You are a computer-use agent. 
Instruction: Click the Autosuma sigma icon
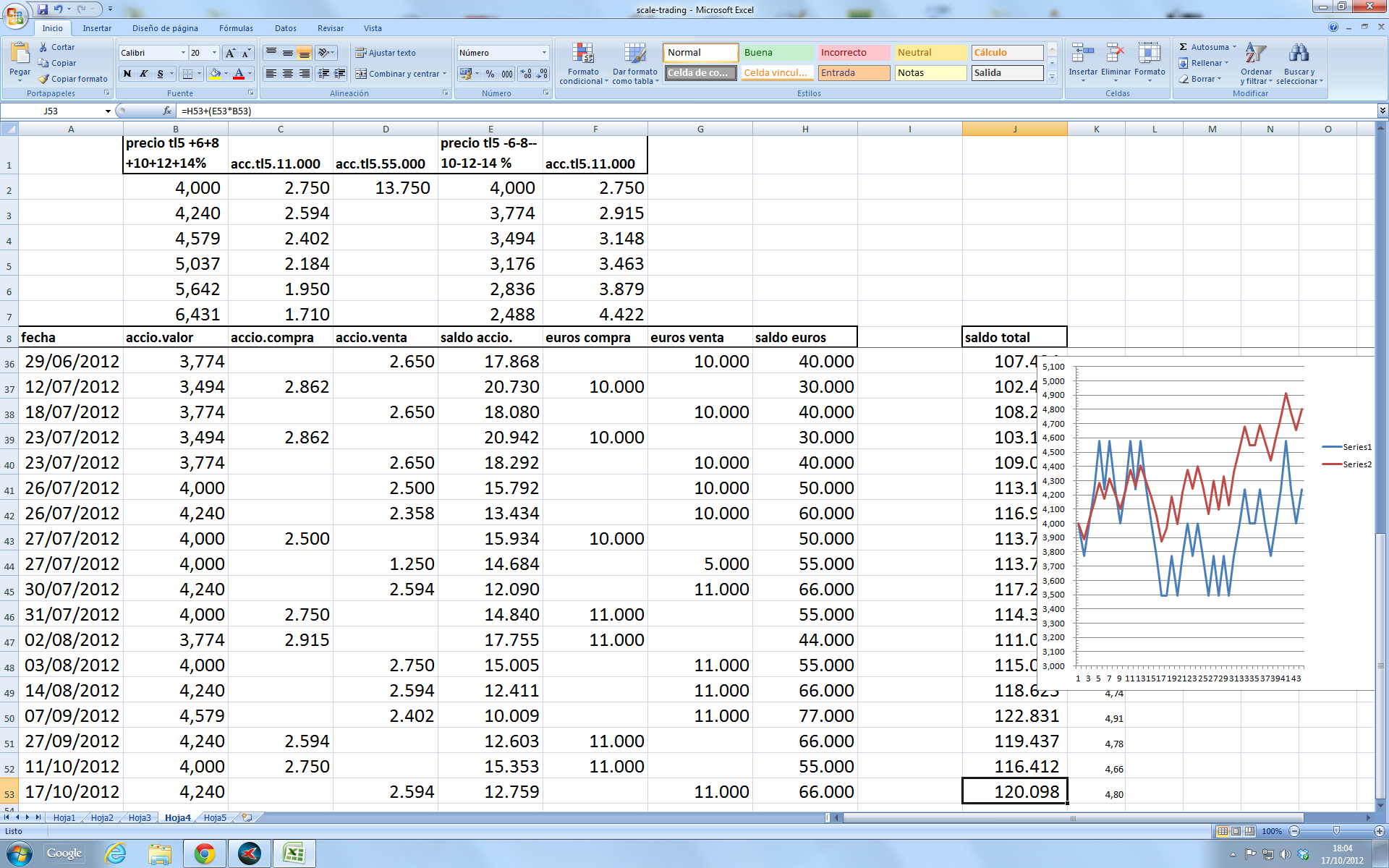[1184, 47]
